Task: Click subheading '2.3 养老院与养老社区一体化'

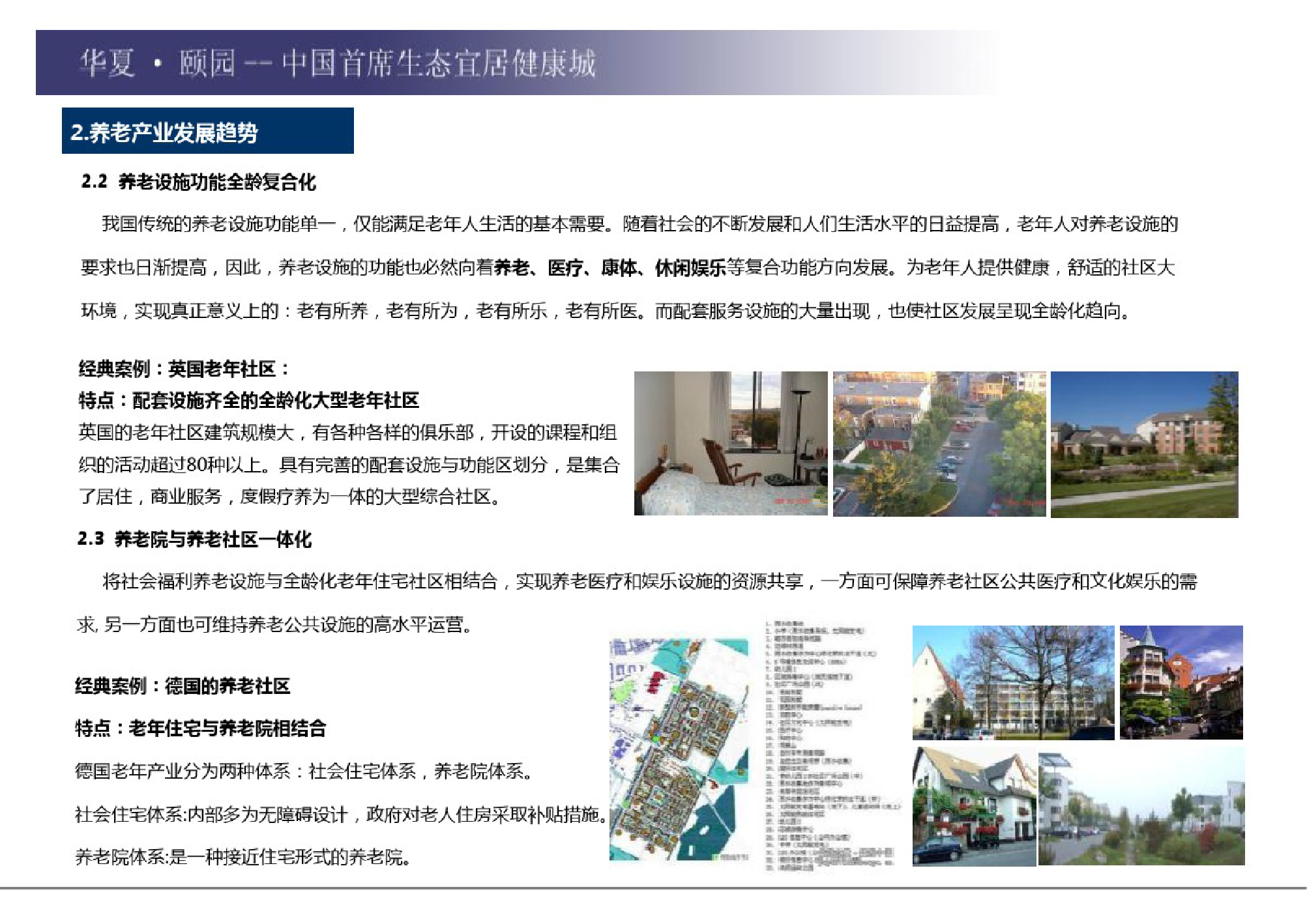Action: 194,539
